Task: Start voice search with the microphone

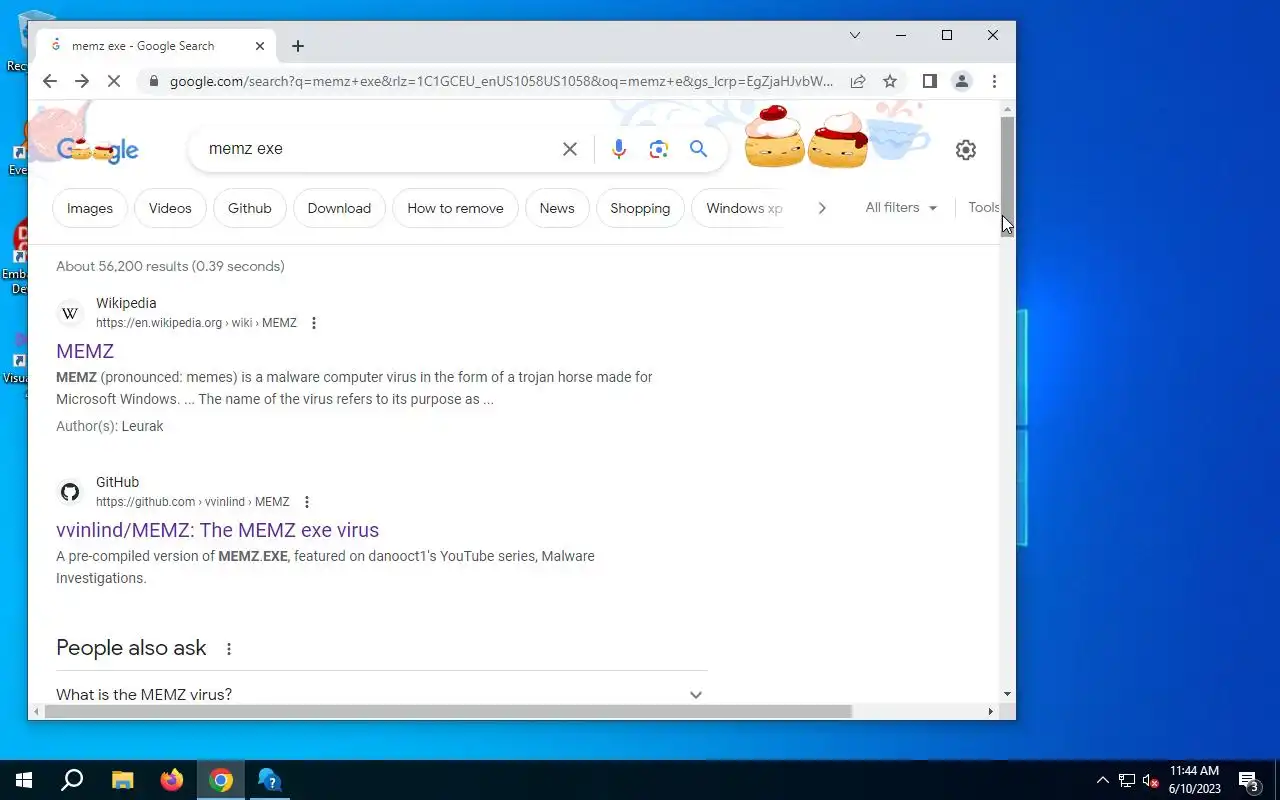Action: click(x=619, y=149)
